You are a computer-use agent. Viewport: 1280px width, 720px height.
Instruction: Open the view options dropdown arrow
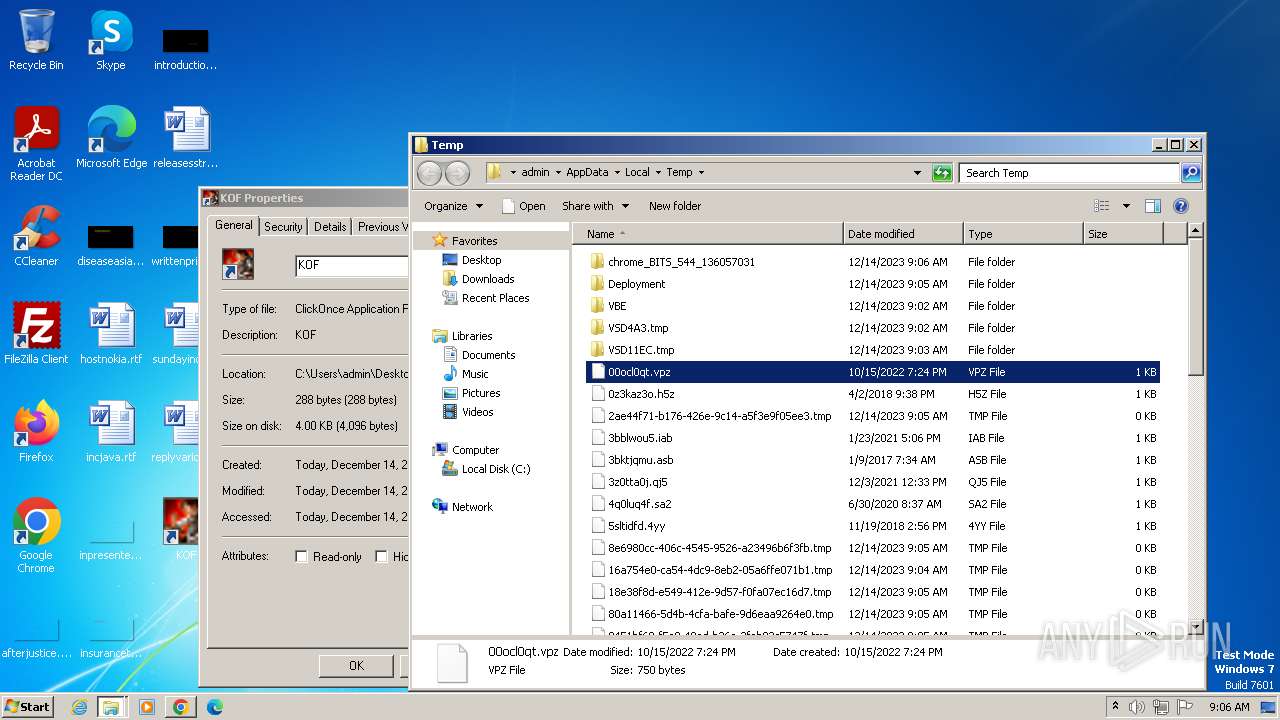(x=1126, y=206)
